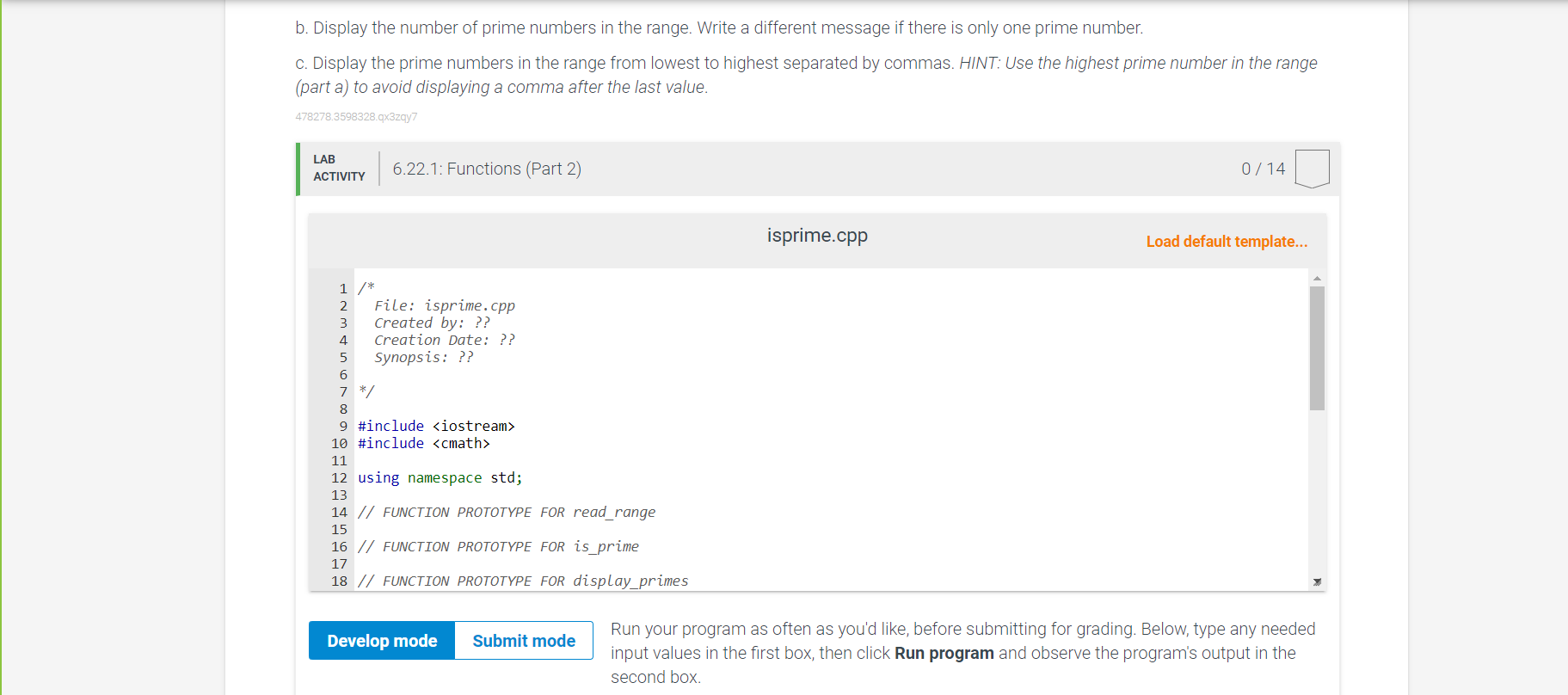Click the editor vertical scrollbar thumb
Screen dimensions: 1568x695
(1317, 348)
